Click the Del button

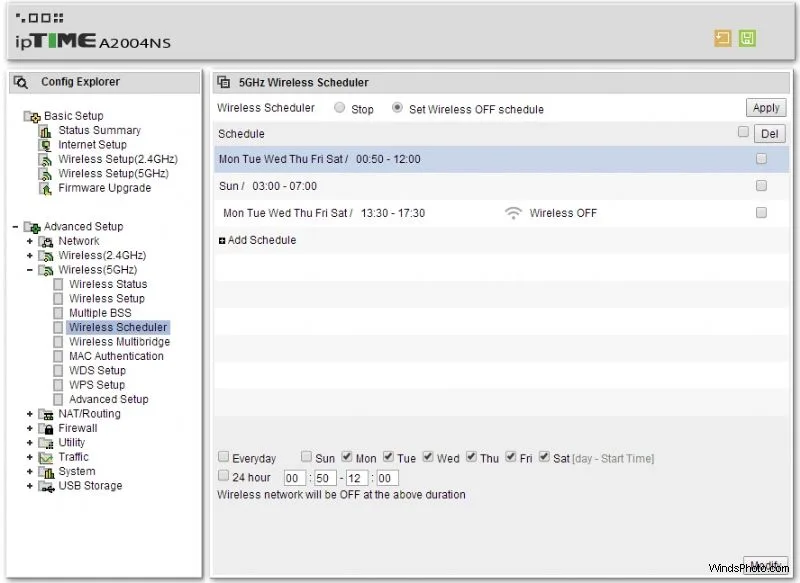point(769,134)
